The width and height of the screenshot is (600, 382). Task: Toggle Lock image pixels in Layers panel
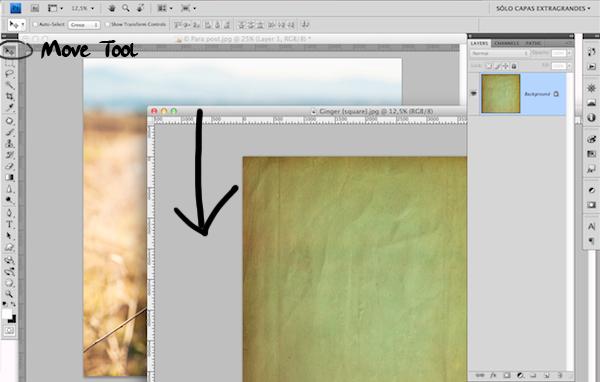click(x=497, y=66)
